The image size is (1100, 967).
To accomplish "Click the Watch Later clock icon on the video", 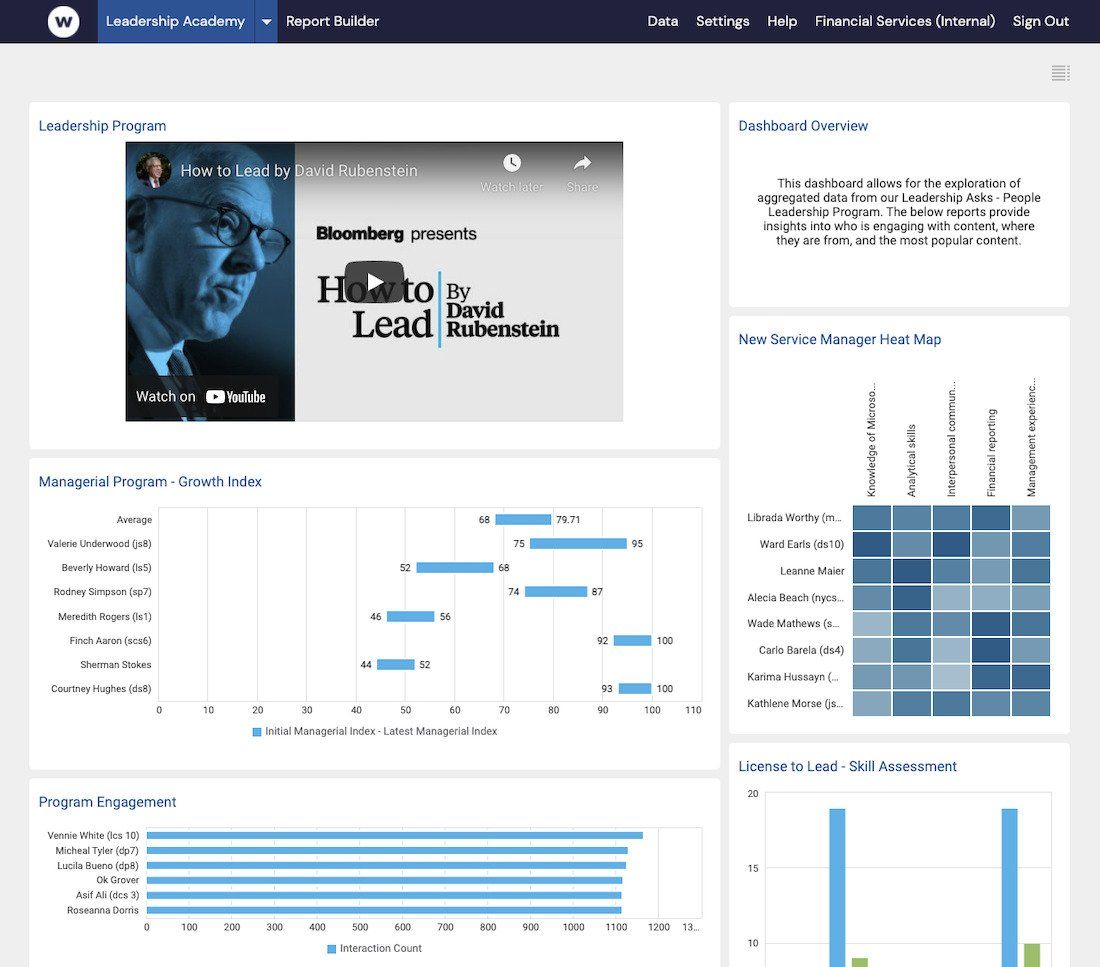I will (511, 162).
